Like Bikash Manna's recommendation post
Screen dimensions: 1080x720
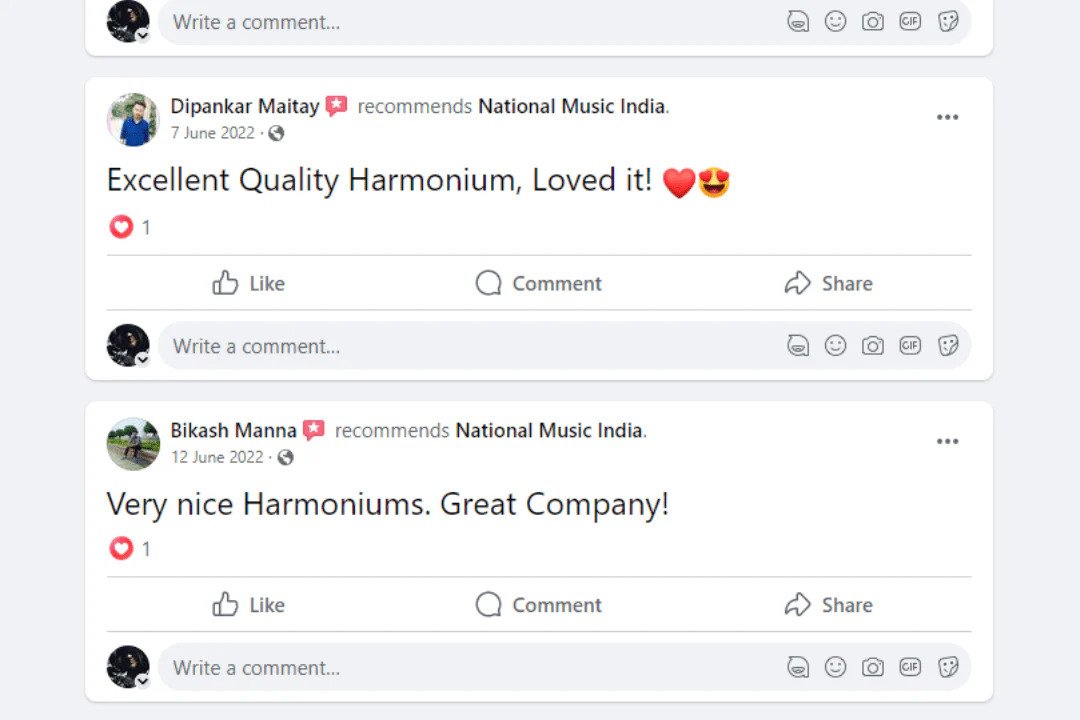(249, 605)
